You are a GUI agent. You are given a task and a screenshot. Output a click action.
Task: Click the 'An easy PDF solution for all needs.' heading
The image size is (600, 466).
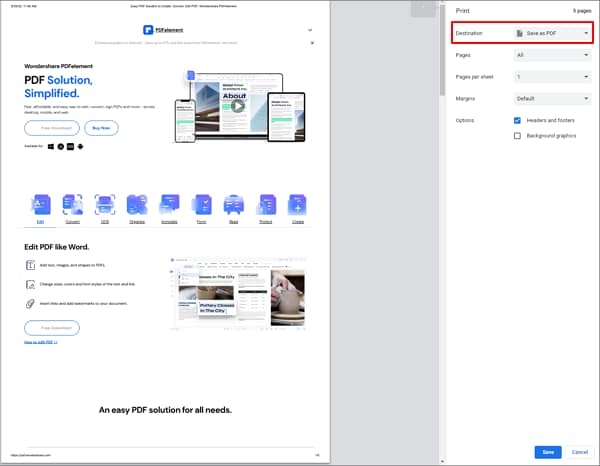[165, 410]
